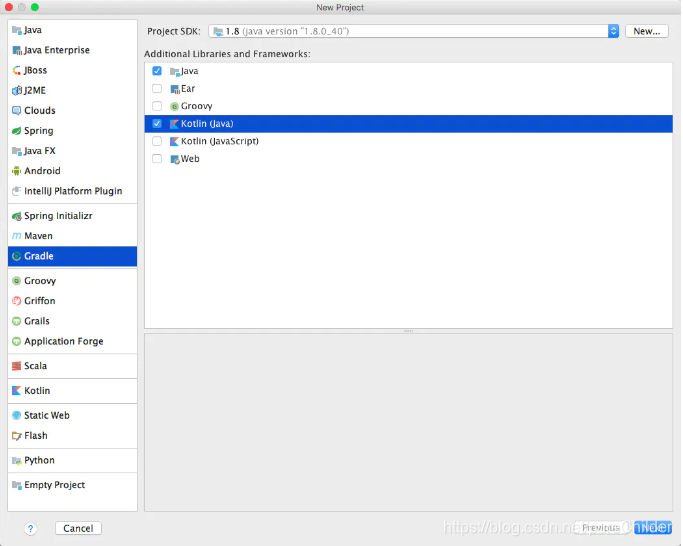Proceed with the Next button
Image resolution: width=683 pixels, height=546 pixels.
click(x=653, y=528)
